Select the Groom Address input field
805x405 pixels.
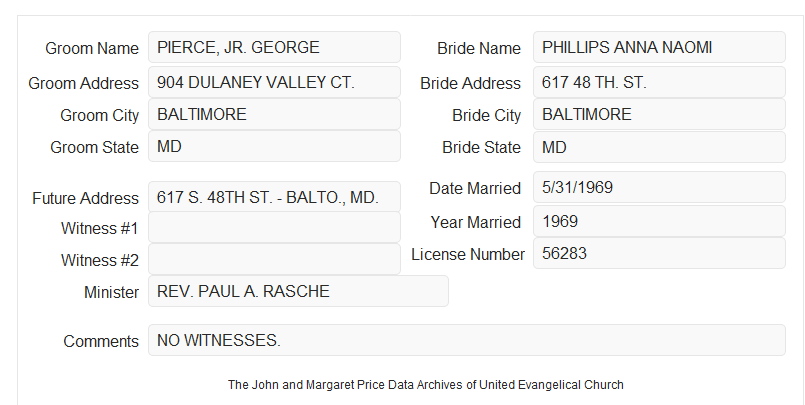(274, 82)
